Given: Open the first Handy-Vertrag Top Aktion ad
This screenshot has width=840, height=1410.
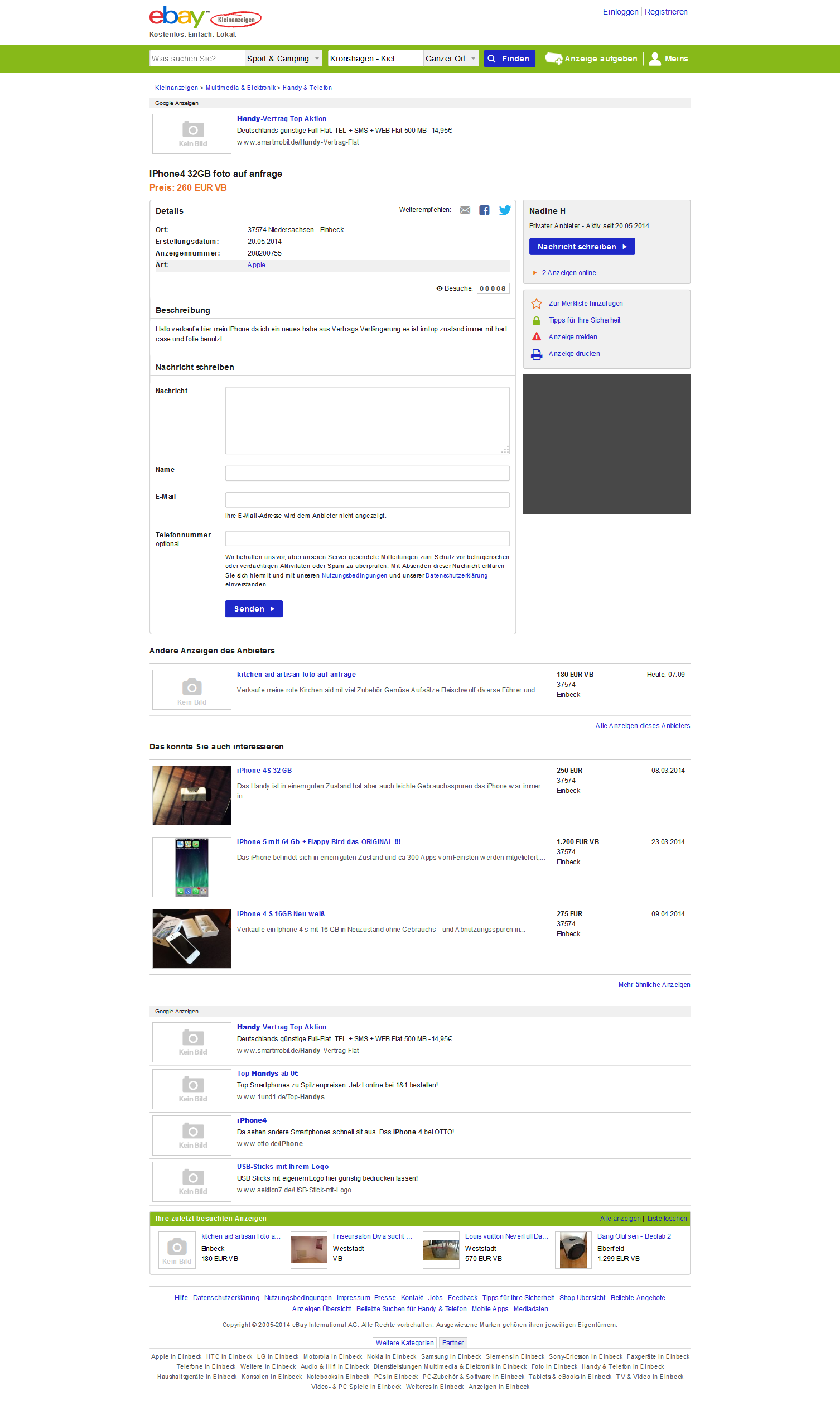Looking at the screenshot, I should coord(281,119).
